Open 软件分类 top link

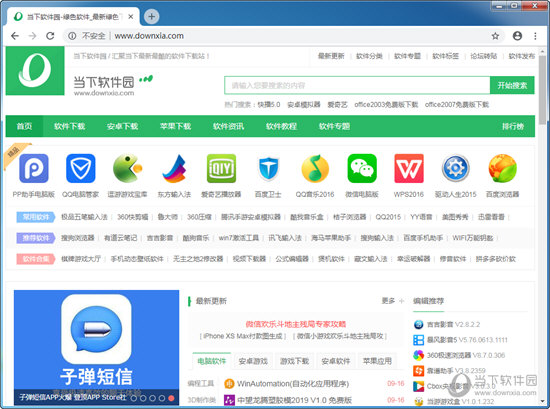[x=369, y=56]
